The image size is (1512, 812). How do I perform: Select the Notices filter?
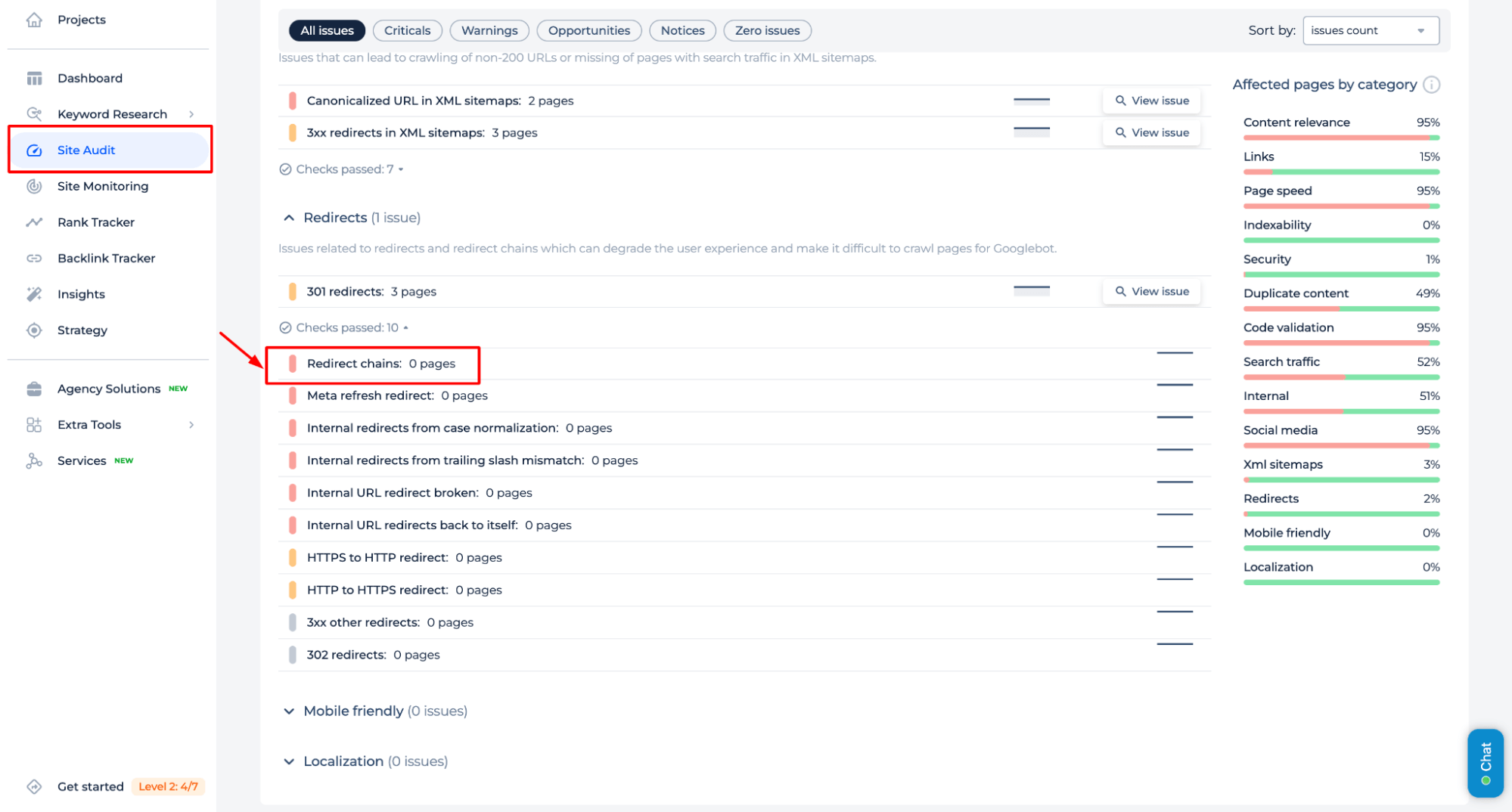(682, 31)
